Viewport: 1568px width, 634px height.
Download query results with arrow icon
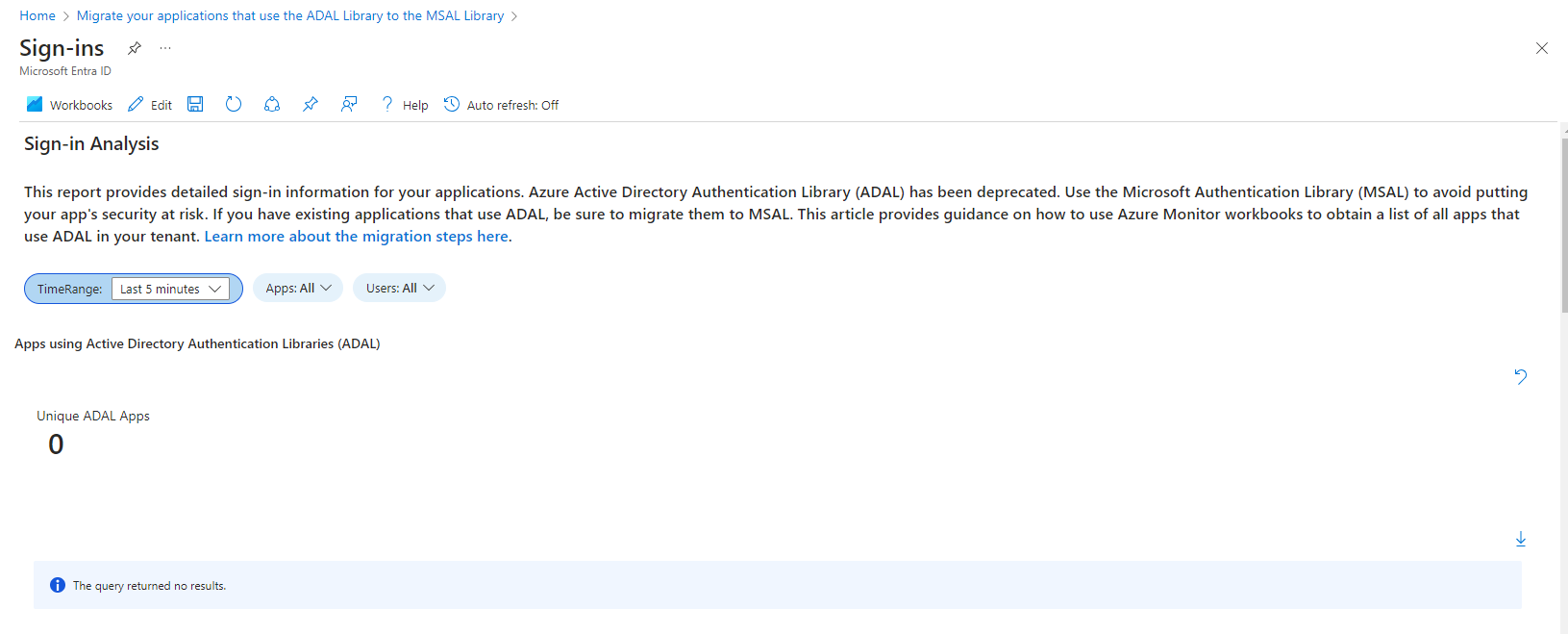[1521, 539]
